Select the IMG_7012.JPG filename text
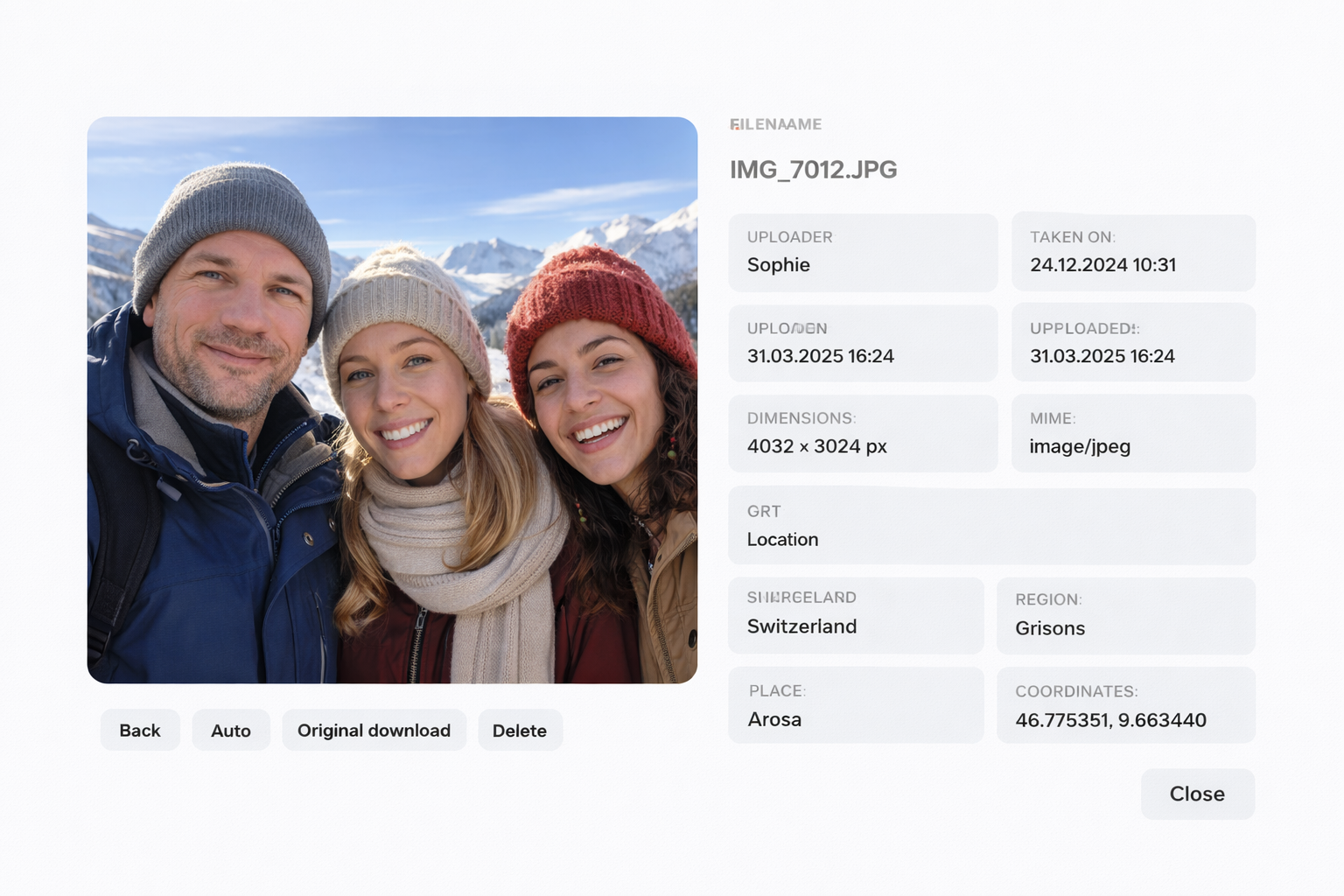Screen dimensions: 1344x896 click(x=813, y=170)
